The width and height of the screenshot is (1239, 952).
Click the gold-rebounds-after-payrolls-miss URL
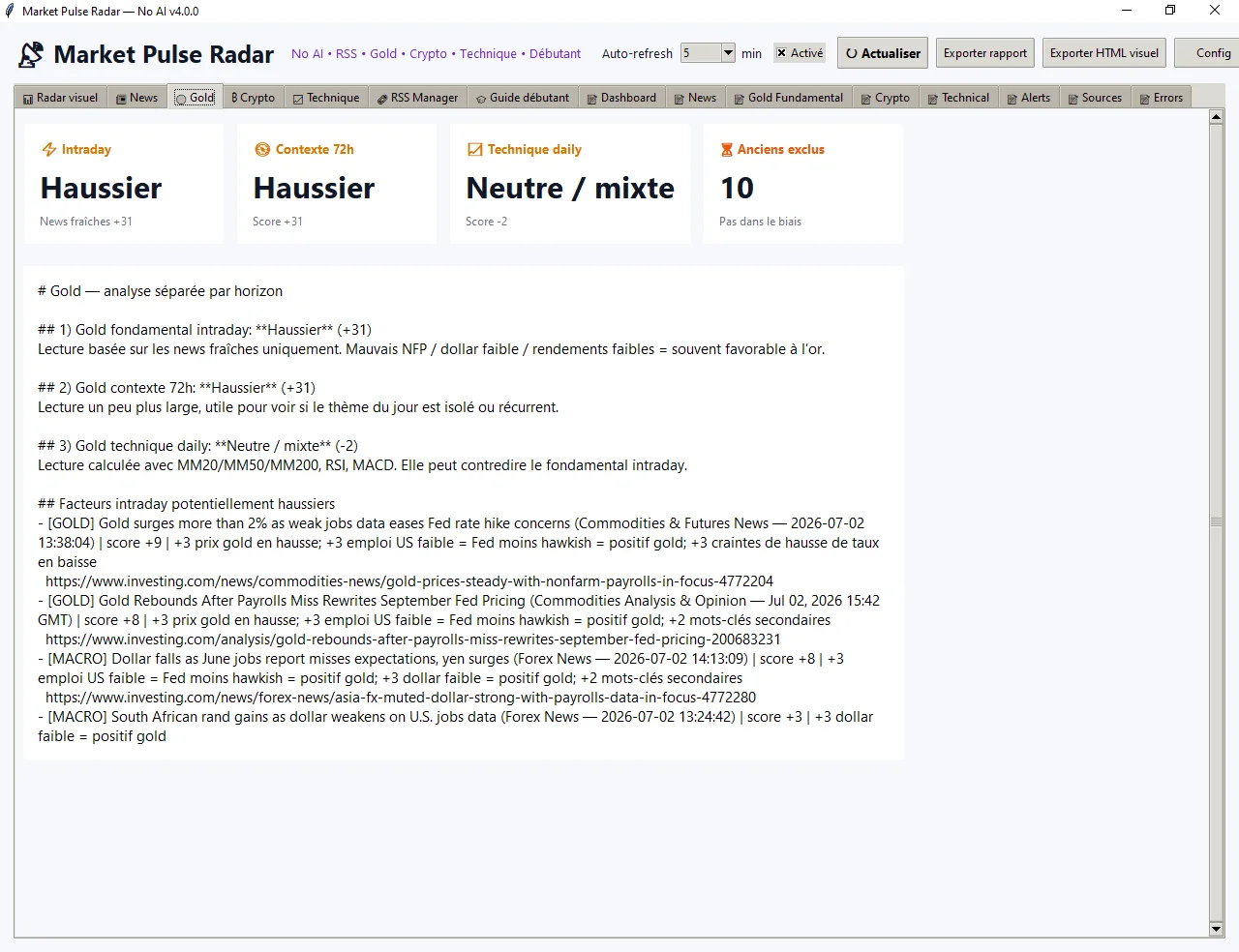point(413,640)
